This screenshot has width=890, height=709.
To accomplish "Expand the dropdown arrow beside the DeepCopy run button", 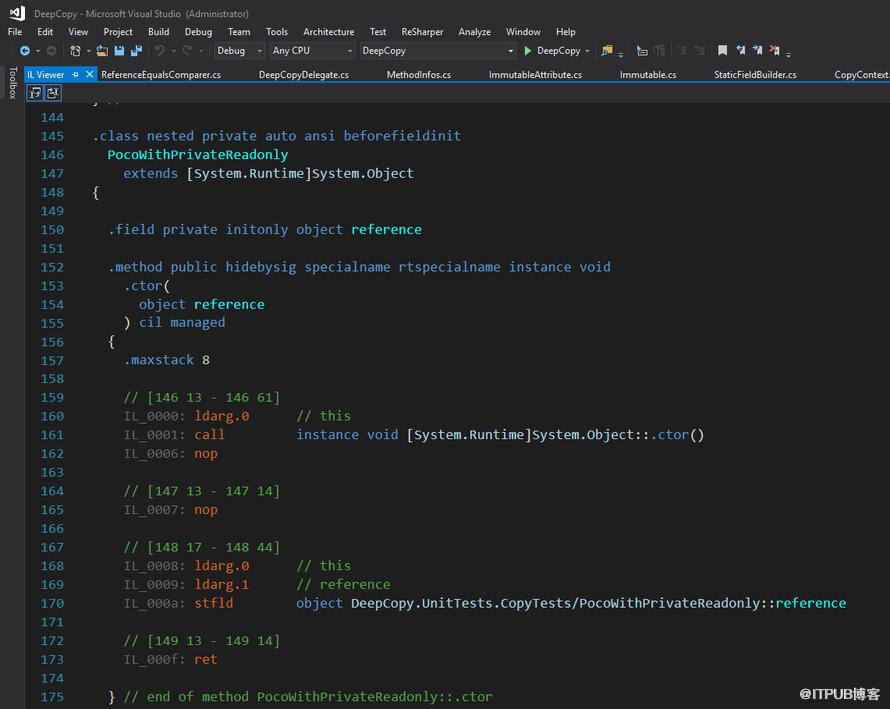I will [587, 51].
